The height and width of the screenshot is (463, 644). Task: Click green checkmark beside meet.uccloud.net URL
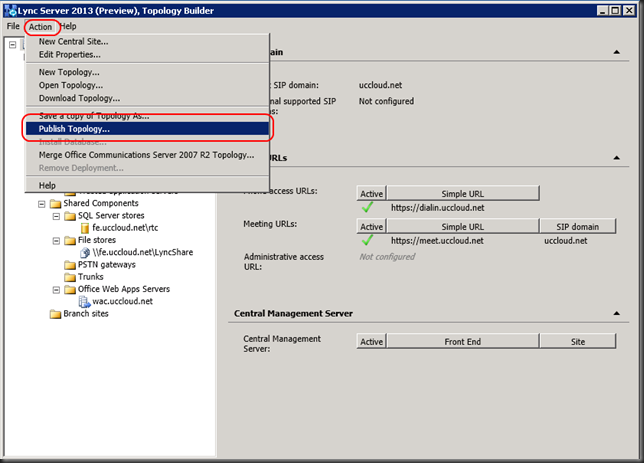pyautogui.click(x=368, y=240)
